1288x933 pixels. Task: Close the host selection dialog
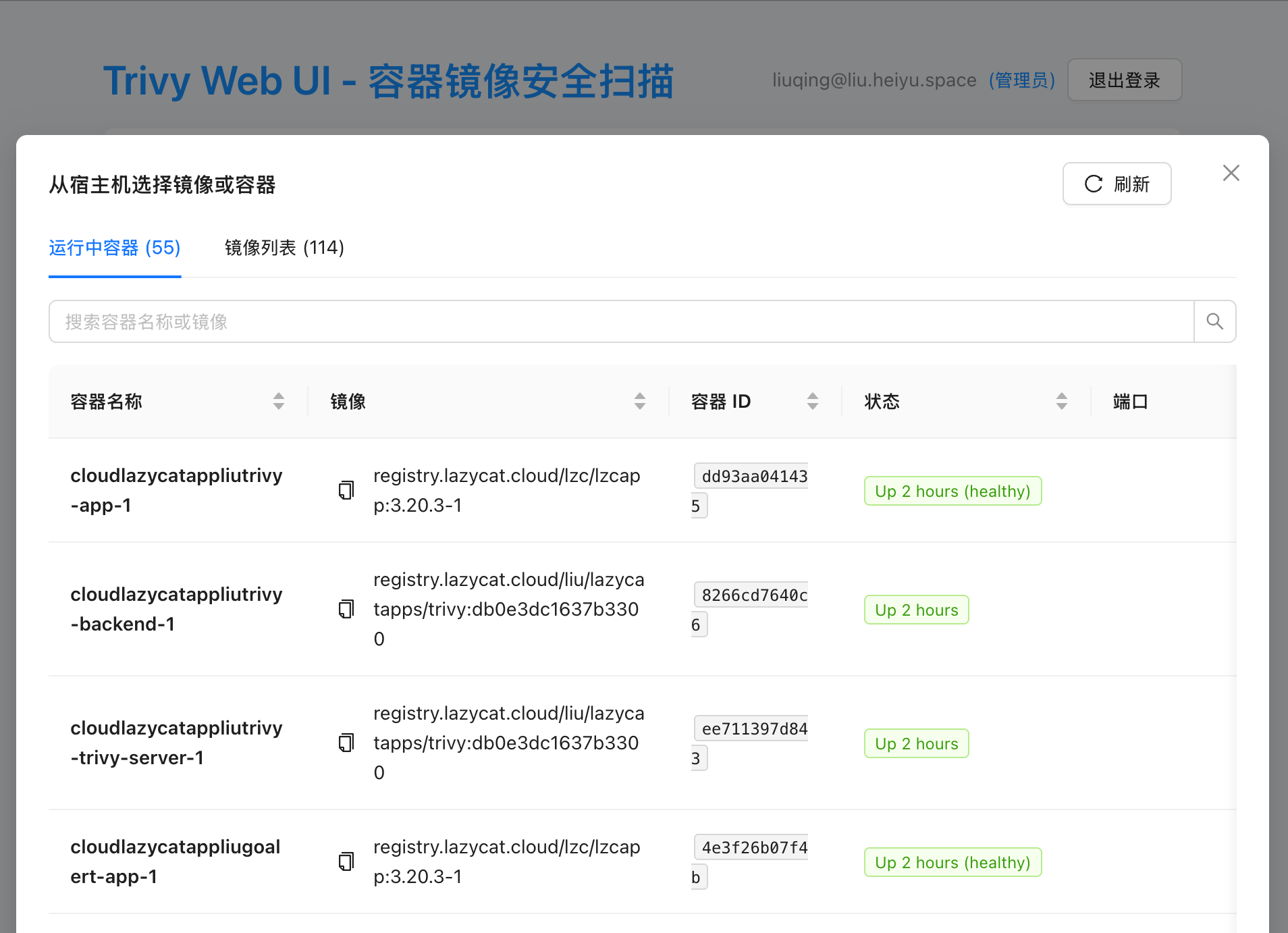pyautogui.click(x=1231, y=173)
